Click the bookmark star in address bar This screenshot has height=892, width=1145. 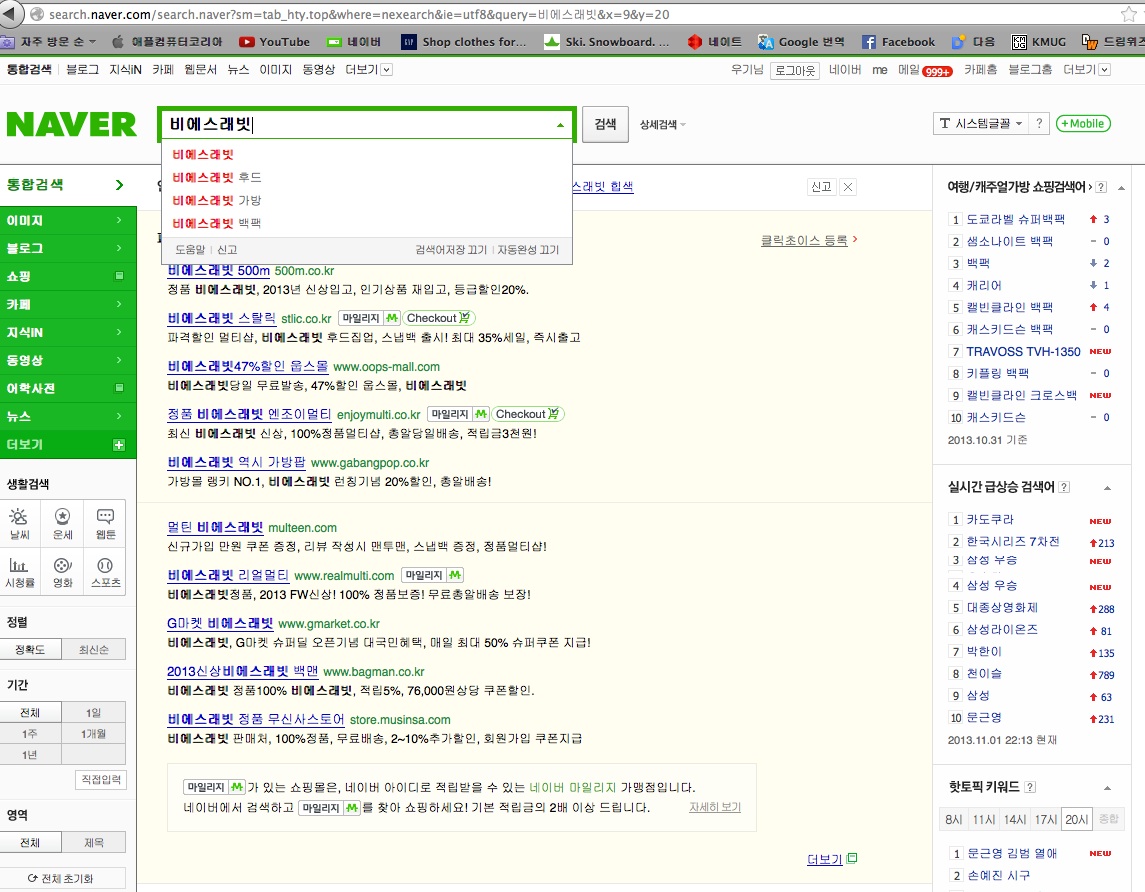pyautogui.click(x=1128, y=13)
